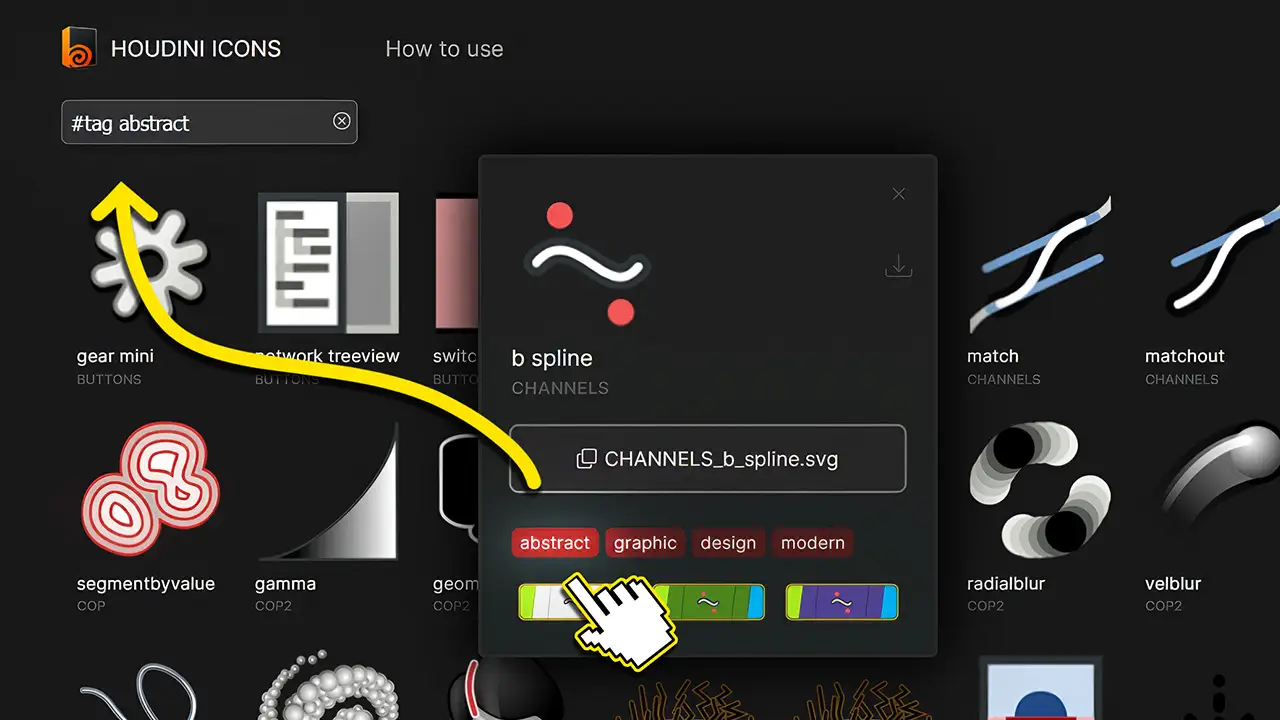Image resolution: width=1280 pixels, height=720 pixels.
Task: Filter by the graphic tag
Action: click(645, 543)
